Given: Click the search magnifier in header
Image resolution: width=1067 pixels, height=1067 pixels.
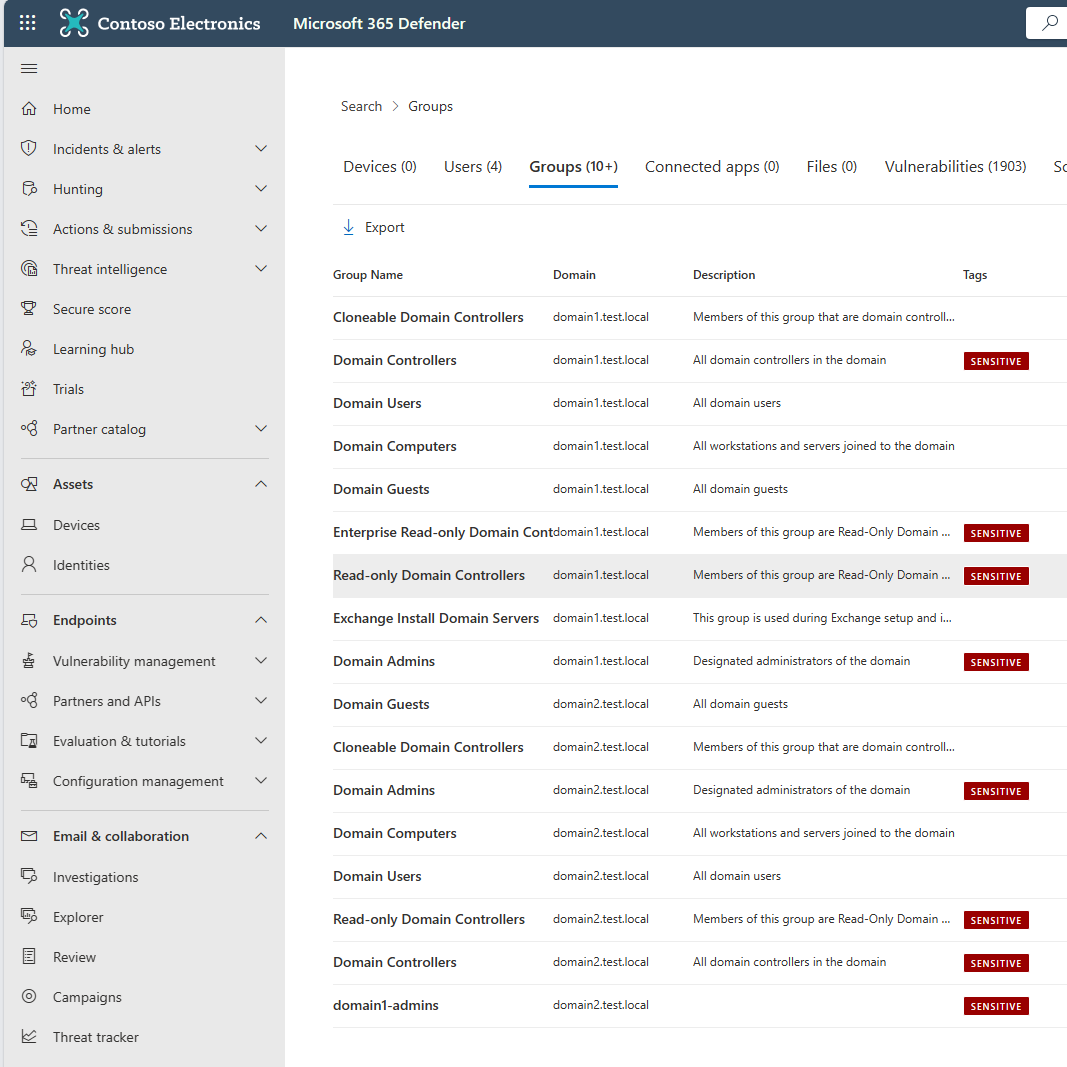Looking at the screenshot, I should pyautogui.click(x=1050, y=23).
